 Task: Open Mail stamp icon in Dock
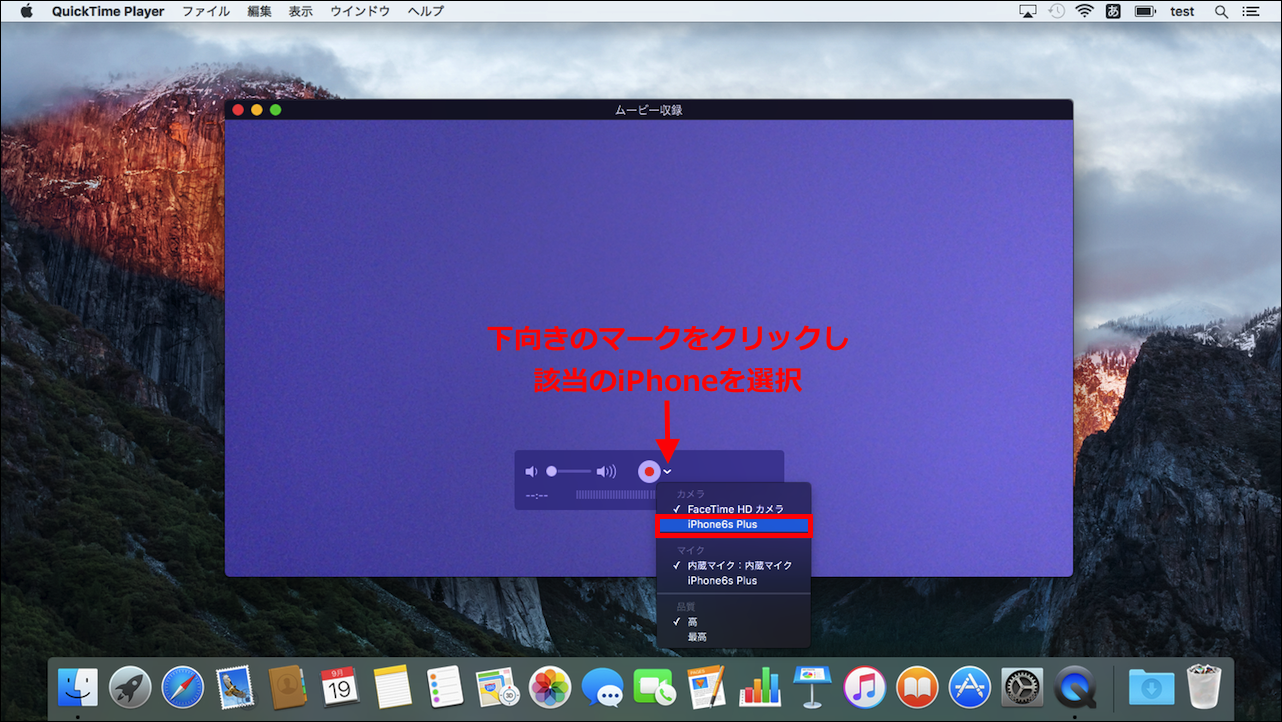click(235, 687)
